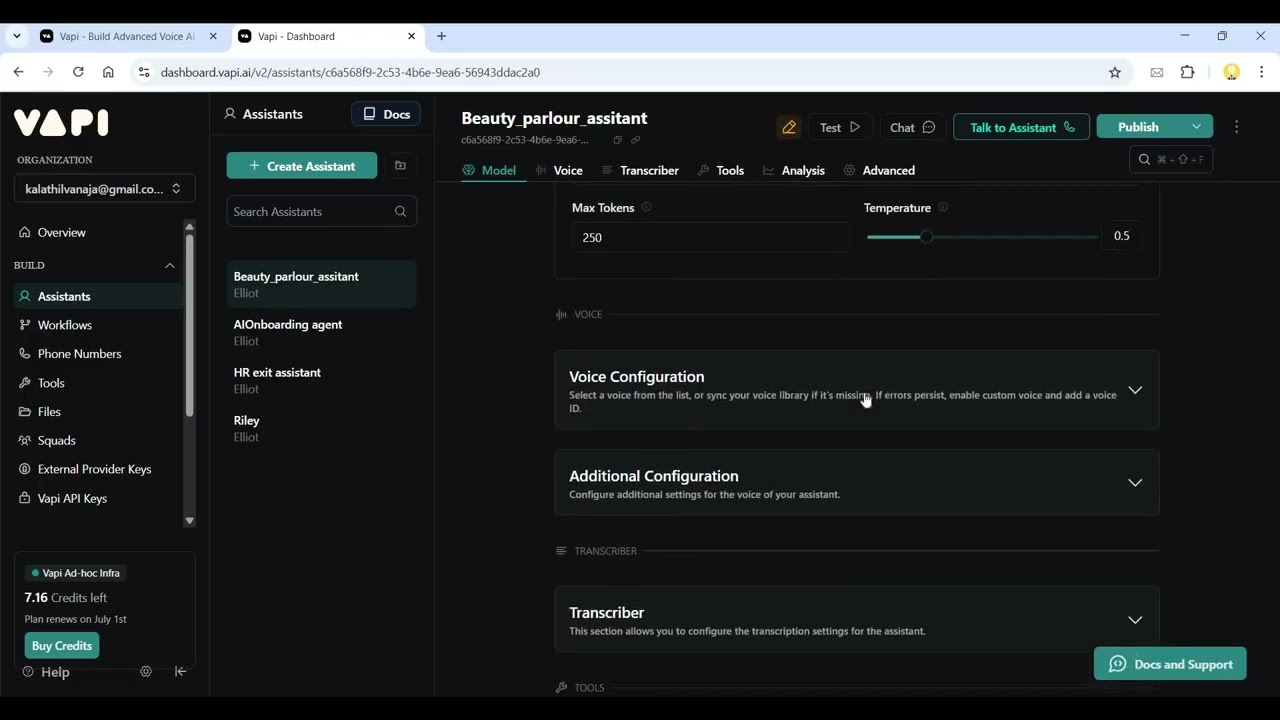Go back using browser back arrow
The width and height of the screenshot is (1280, 720).
18,72
